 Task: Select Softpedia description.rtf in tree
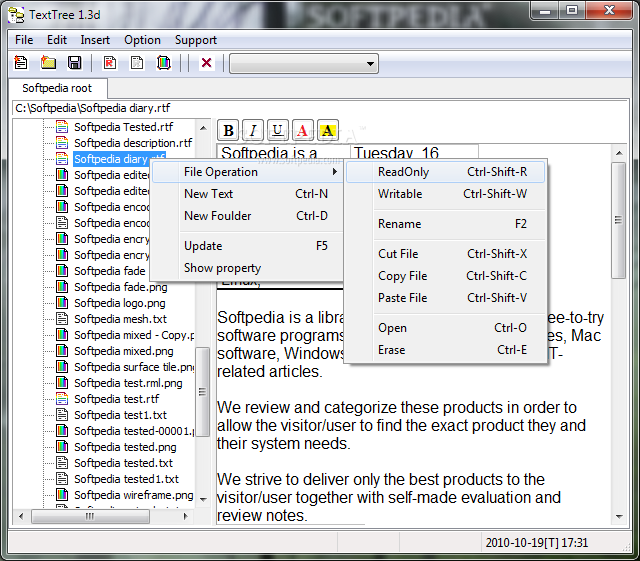tap(133, 143)
